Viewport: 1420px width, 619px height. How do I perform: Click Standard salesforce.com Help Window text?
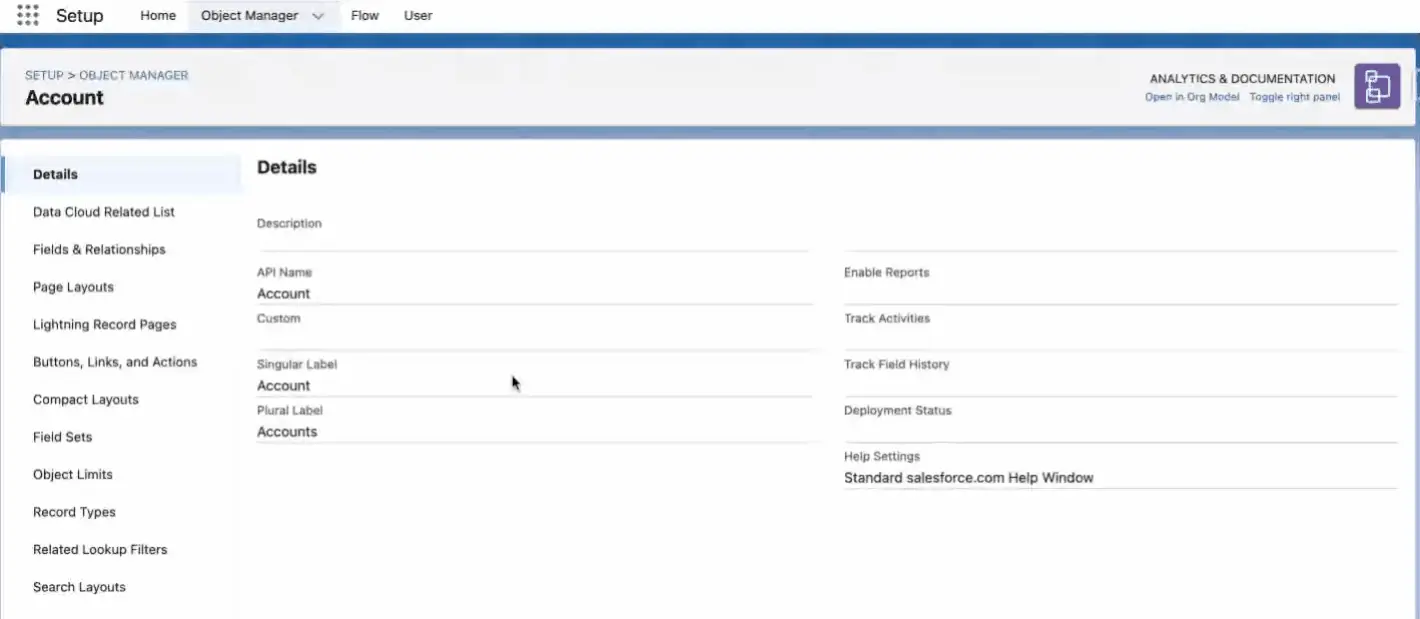[x=969, y=478]
